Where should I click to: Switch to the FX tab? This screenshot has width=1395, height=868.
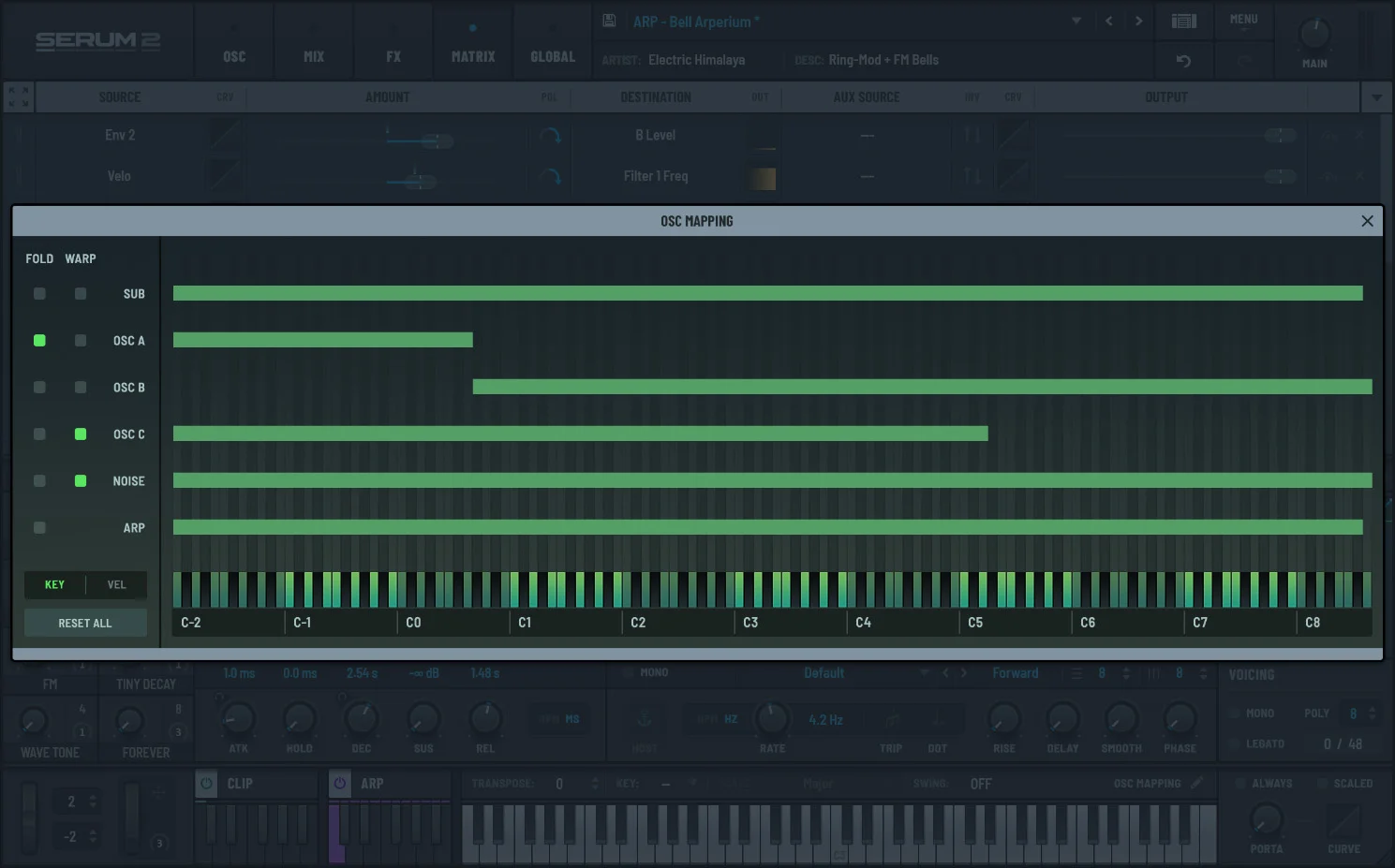pyautogui.click(x=393, y=42)
